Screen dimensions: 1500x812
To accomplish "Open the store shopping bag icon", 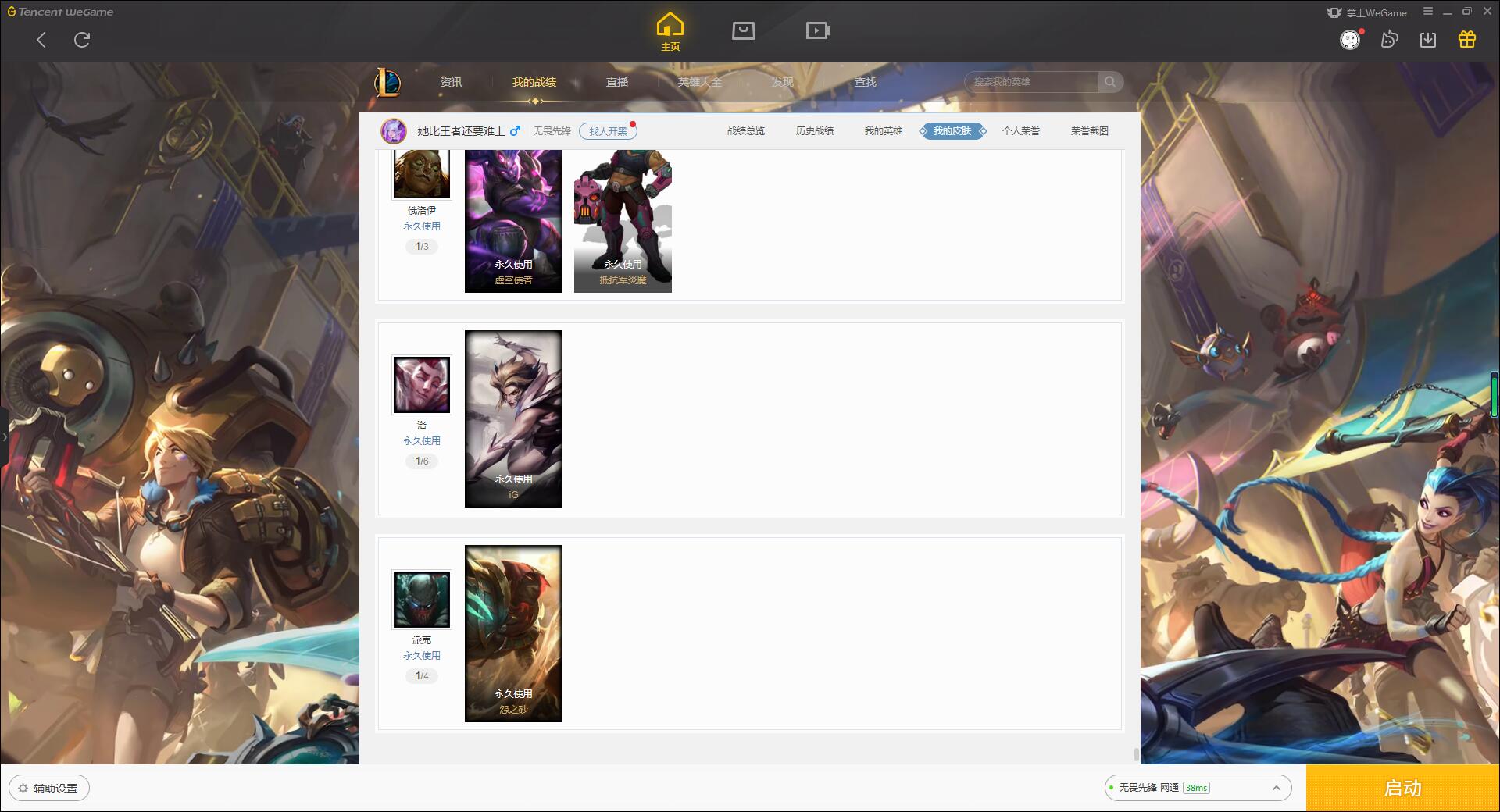I will click(x=744, y=30).
